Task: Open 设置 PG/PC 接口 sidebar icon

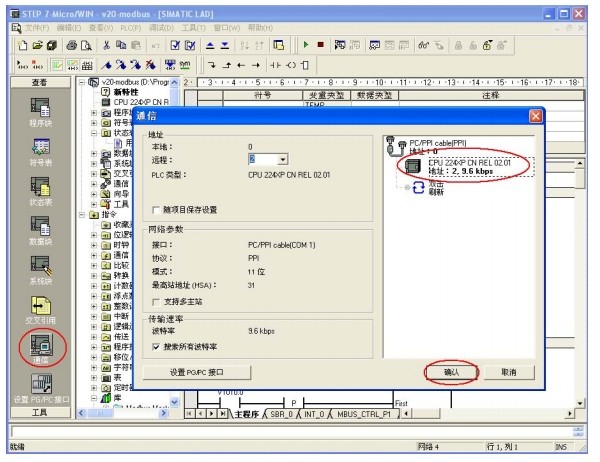Action: click(41, 388)
